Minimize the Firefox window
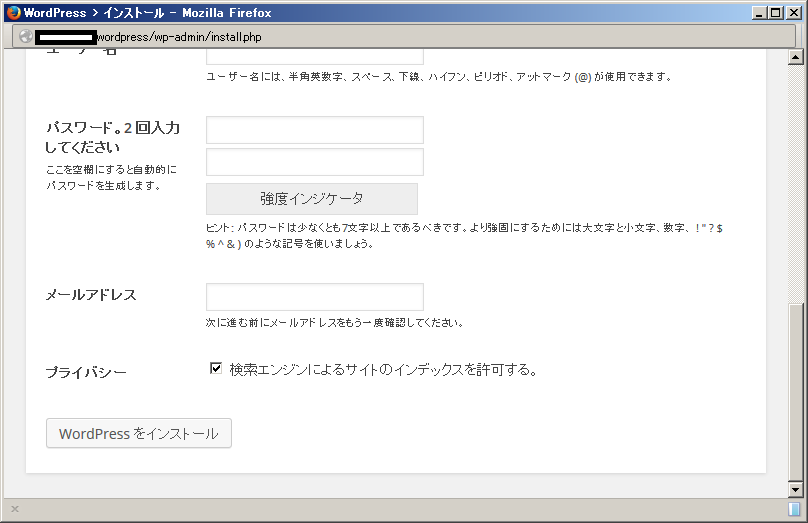The image size is (808, 523). pos(759,13)
